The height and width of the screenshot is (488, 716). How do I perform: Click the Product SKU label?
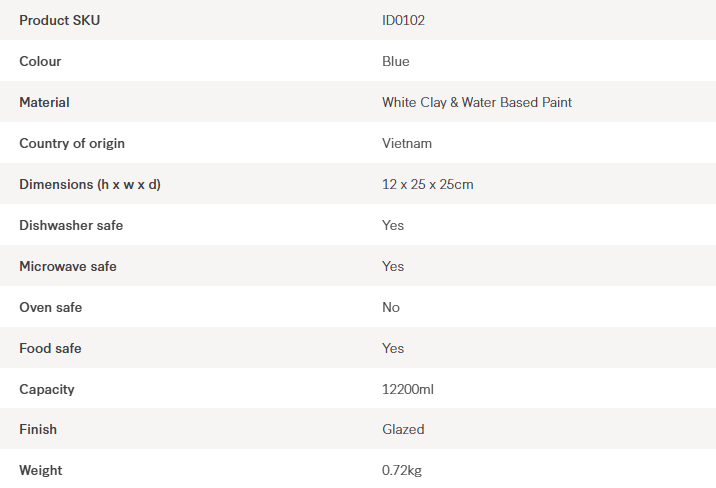pyautogui.click(x=60, y=20)
